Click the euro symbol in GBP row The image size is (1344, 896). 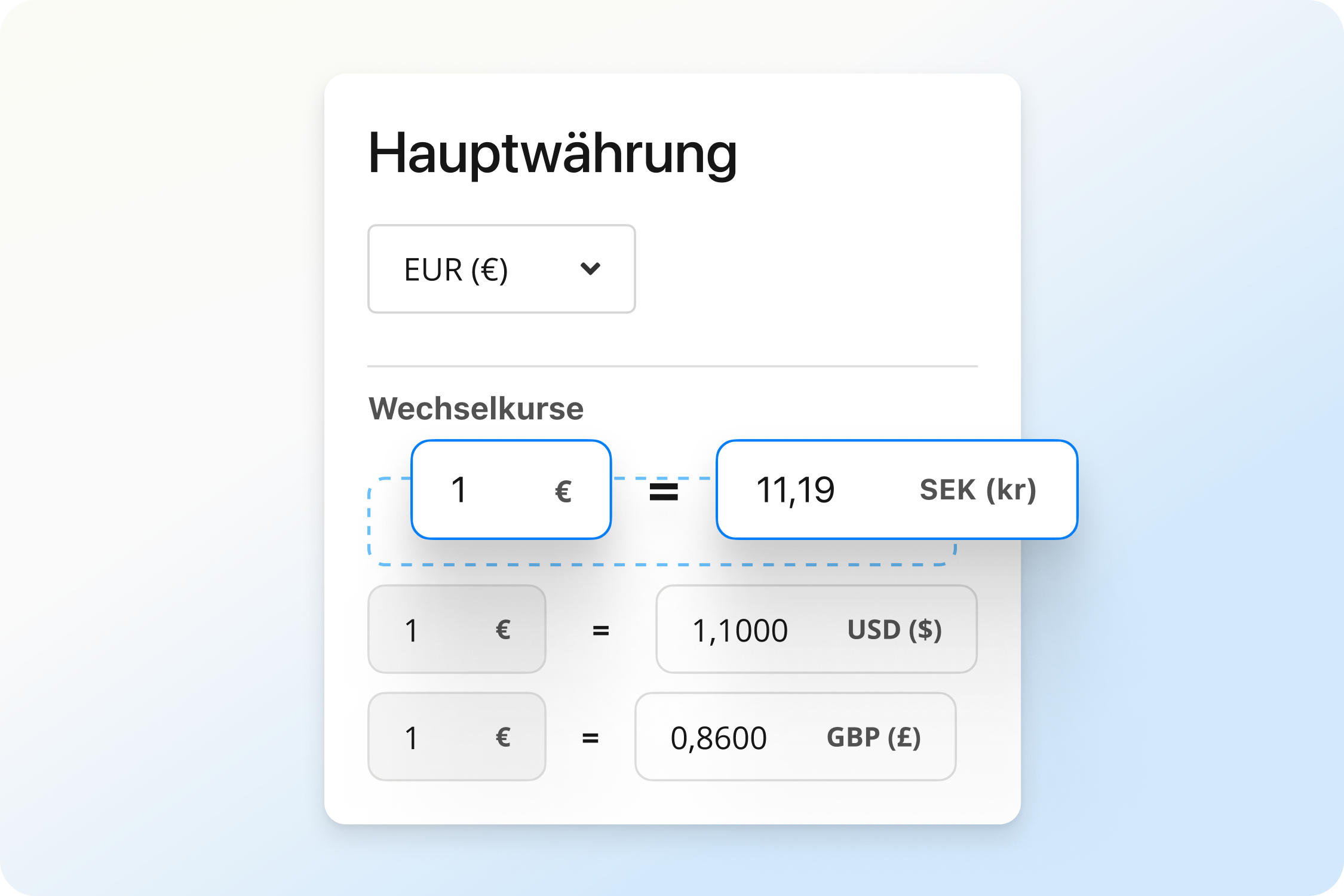point(503,738)
